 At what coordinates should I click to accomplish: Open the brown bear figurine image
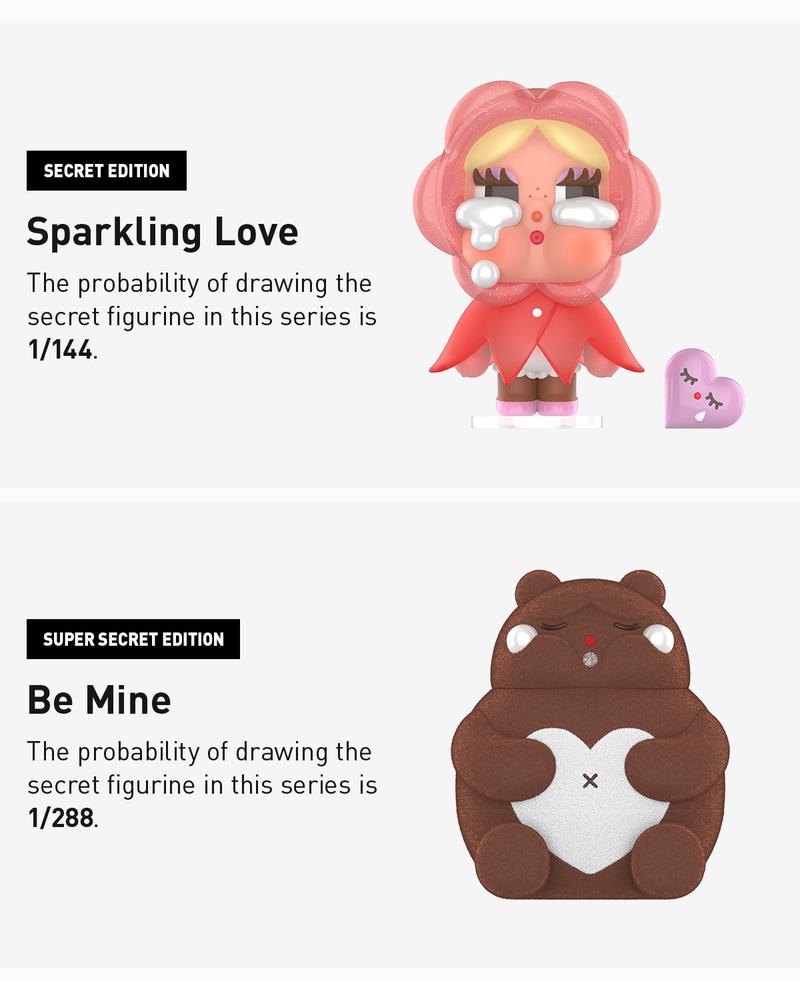coord(590,735)
